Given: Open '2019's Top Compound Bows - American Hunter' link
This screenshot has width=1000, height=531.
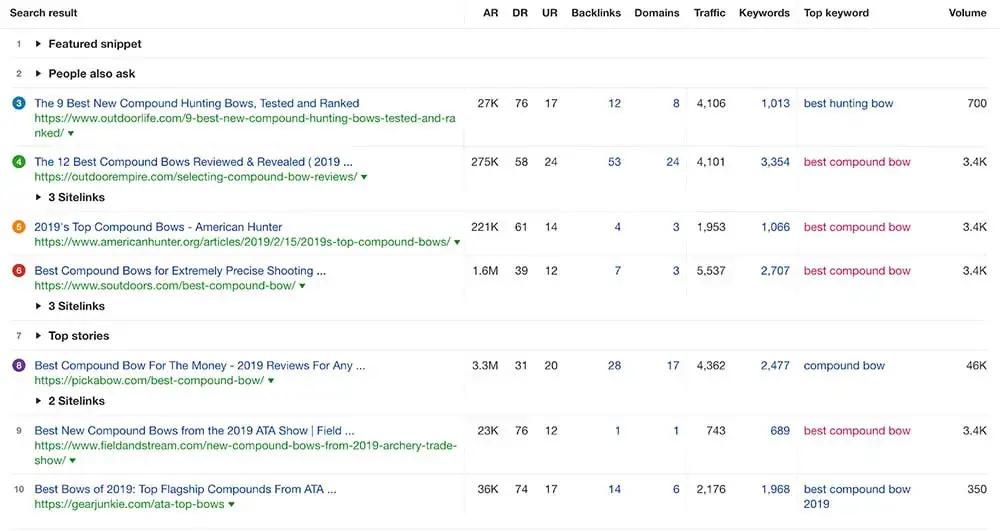Looking at the screenshot, I should [x=158, y=227].
